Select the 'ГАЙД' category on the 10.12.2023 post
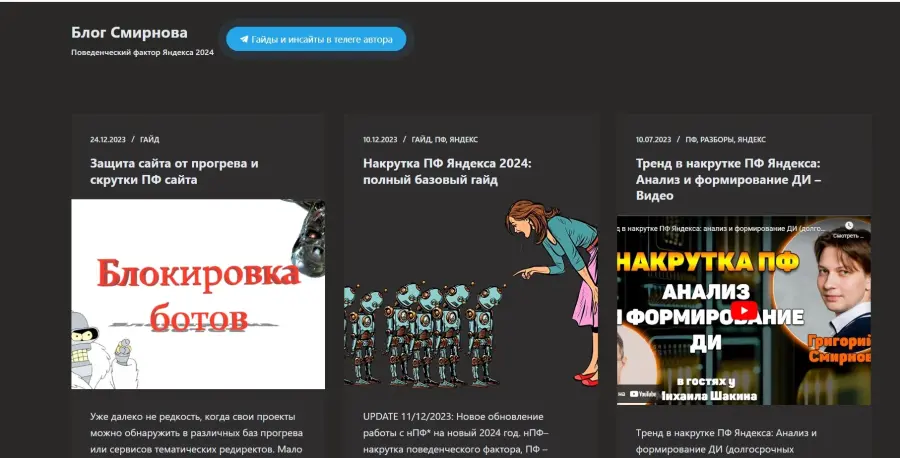 [421, 139]
